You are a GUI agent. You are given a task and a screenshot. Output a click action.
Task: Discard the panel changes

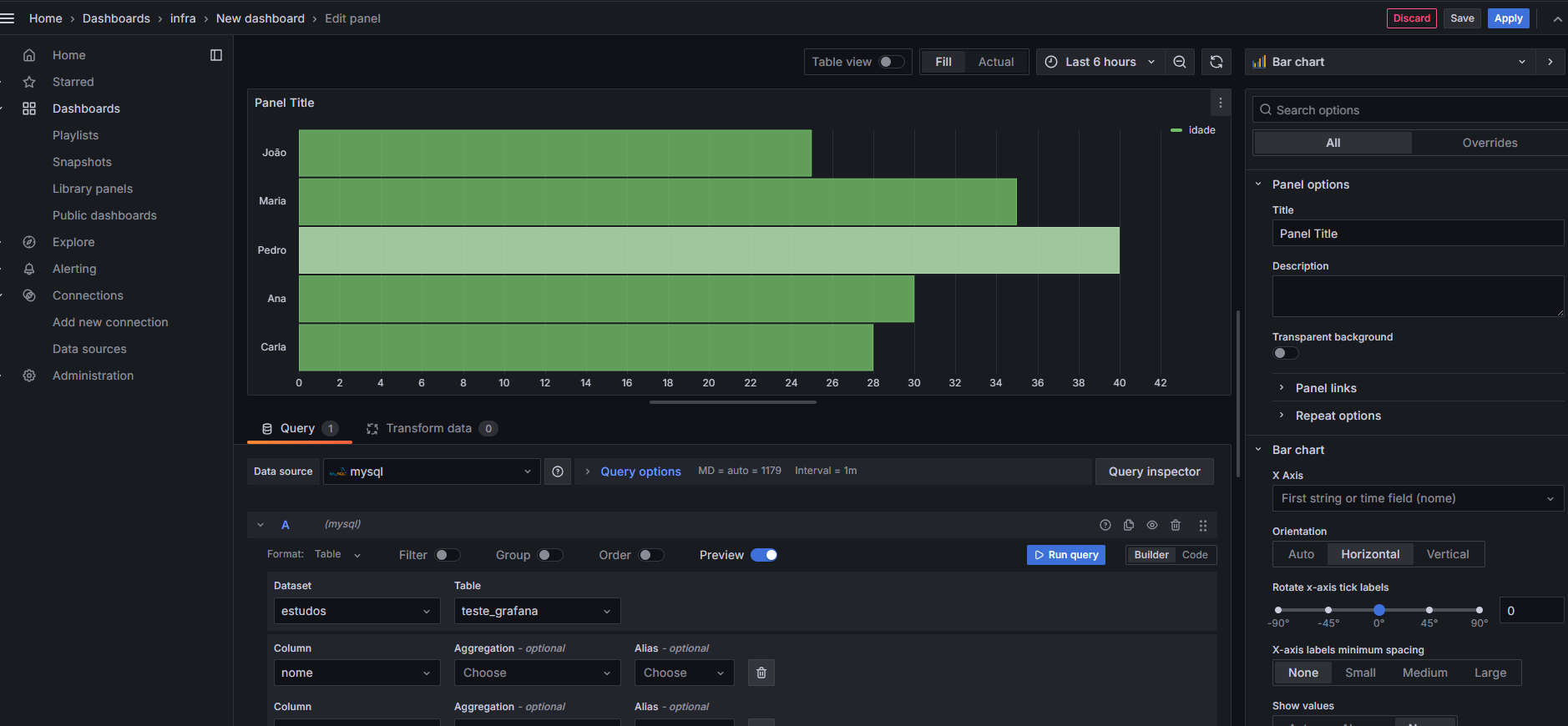1412,18
